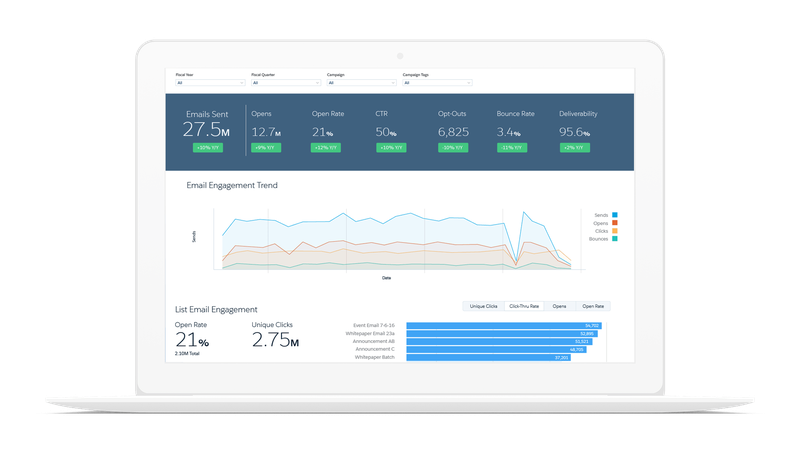Click the Sends legend label
This screenshot has width=800, height=450.
pyautogui.click(x=601, y=215)
